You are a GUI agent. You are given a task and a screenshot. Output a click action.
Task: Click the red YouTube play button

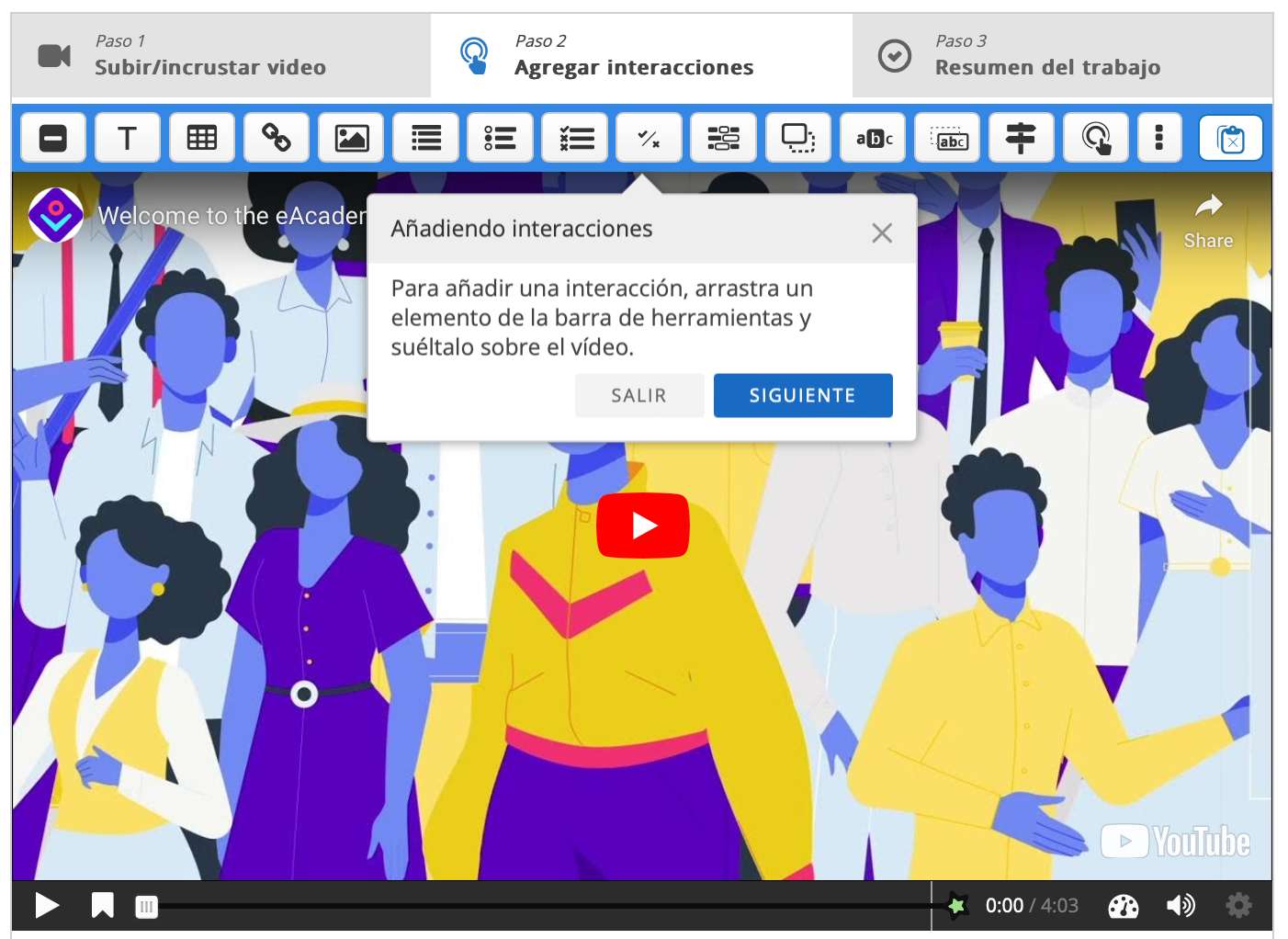coord(643,526)
